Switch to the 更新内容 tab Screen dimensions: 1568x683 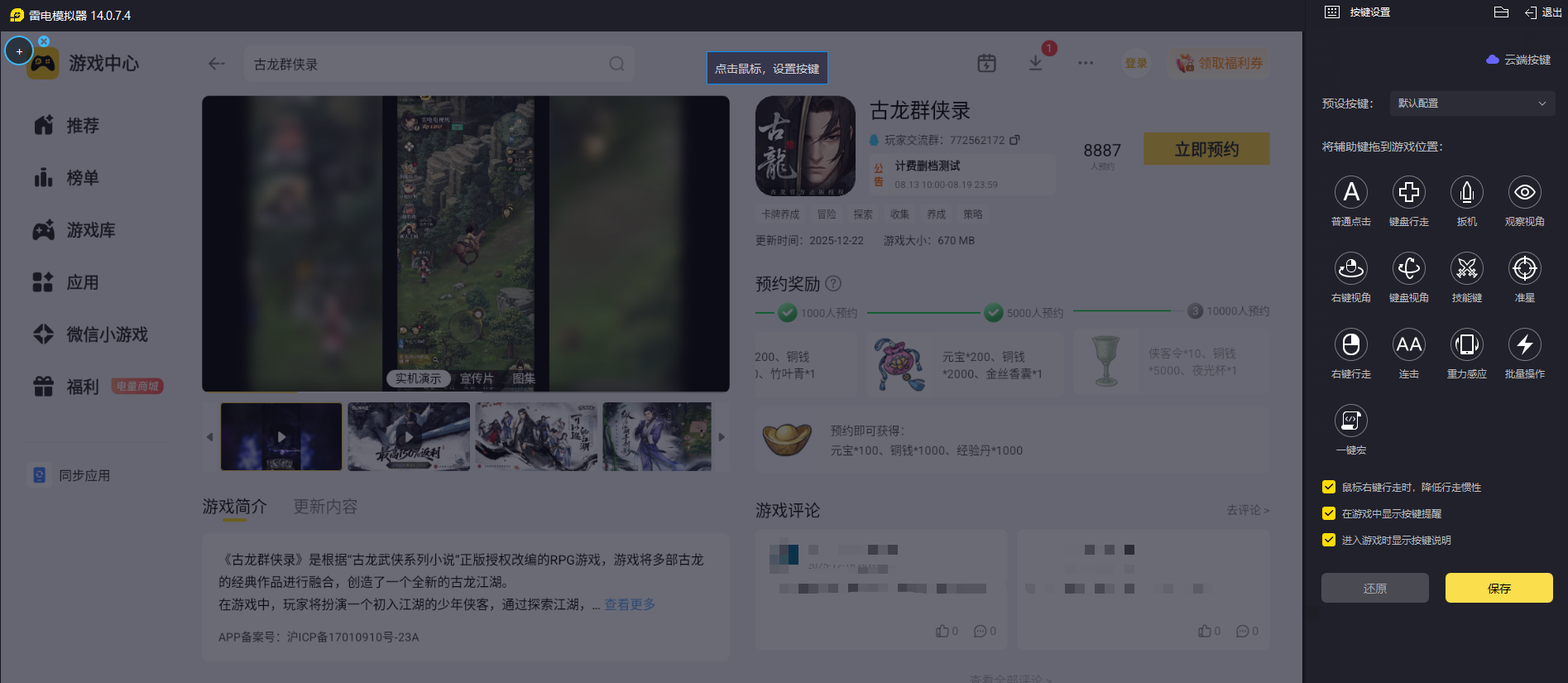325,507
